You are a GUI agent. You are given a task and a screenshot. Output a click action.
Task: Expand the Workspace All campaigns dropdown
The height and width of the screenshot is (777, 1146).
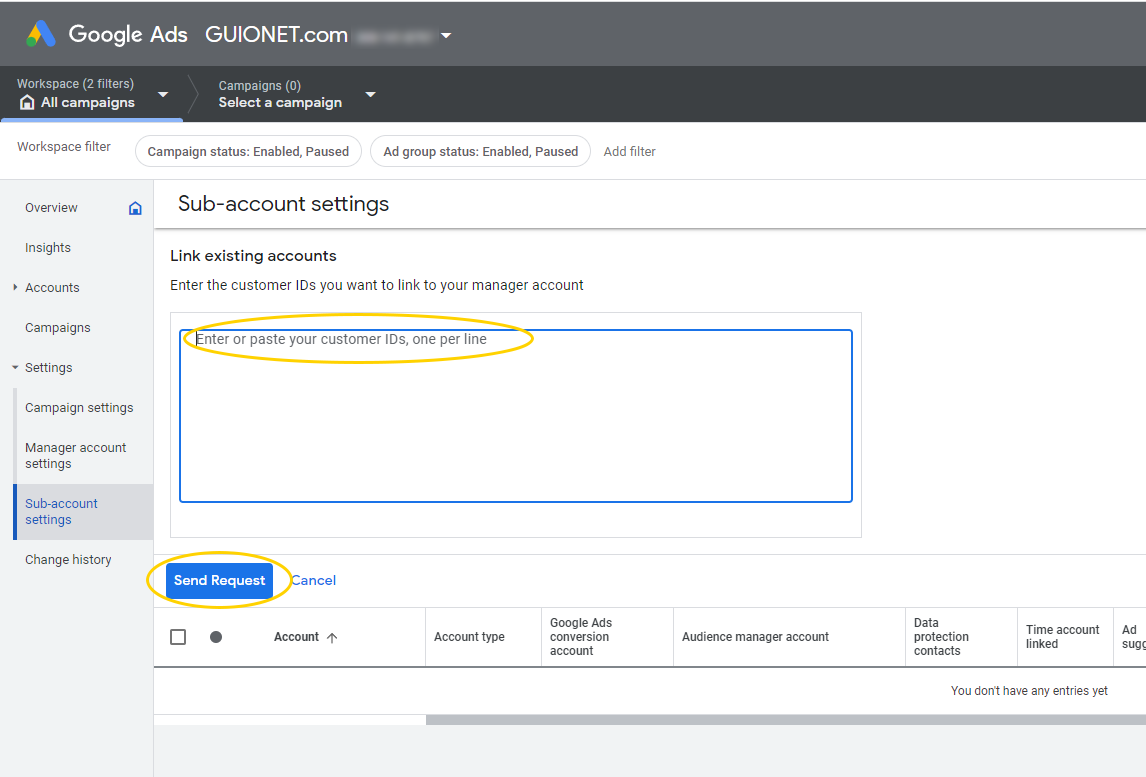[163, 94]
